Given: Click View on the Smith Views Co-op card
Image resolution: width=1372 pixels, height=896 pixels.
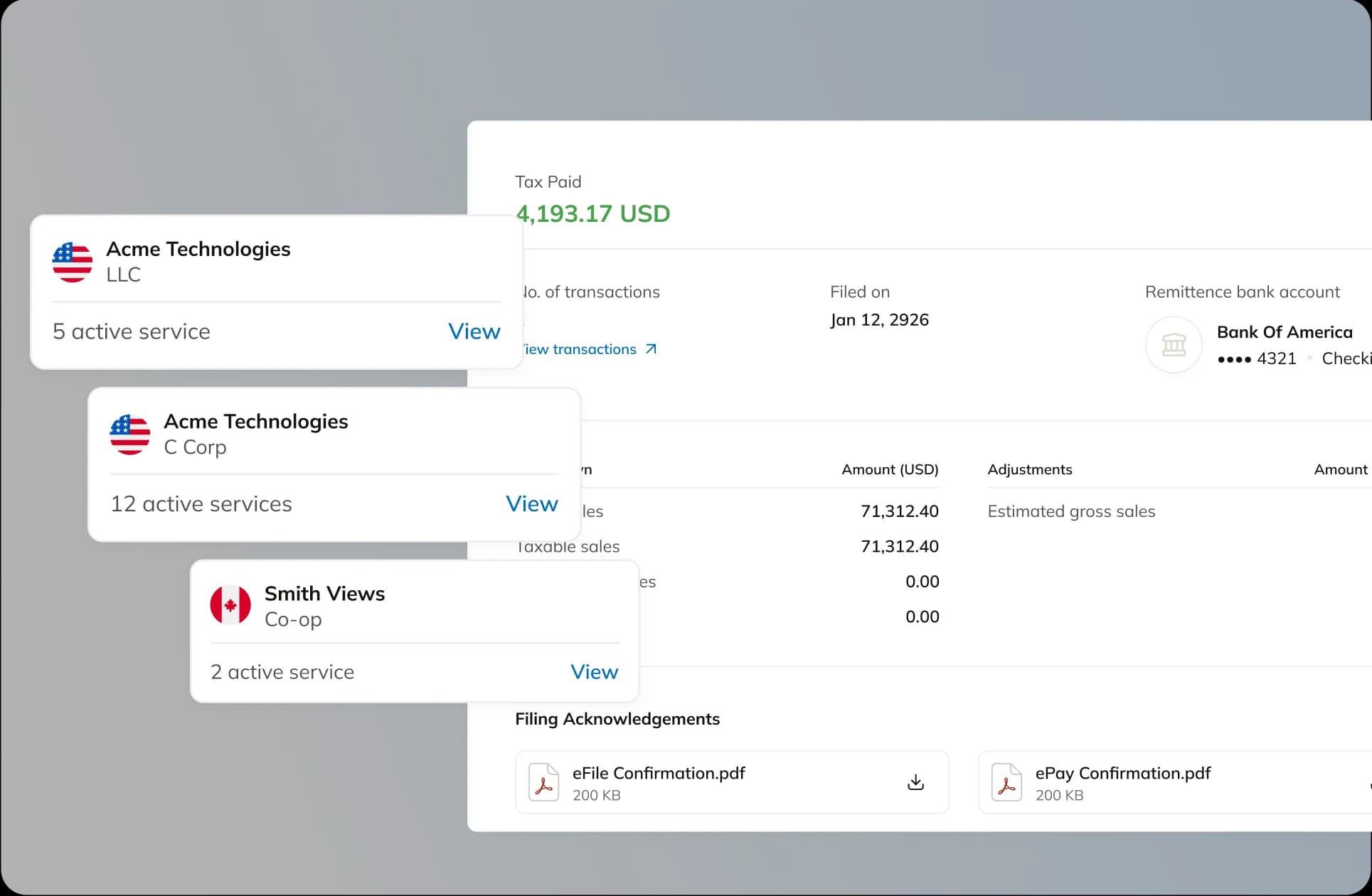Looking at the screenshot, I should [594, 672].
